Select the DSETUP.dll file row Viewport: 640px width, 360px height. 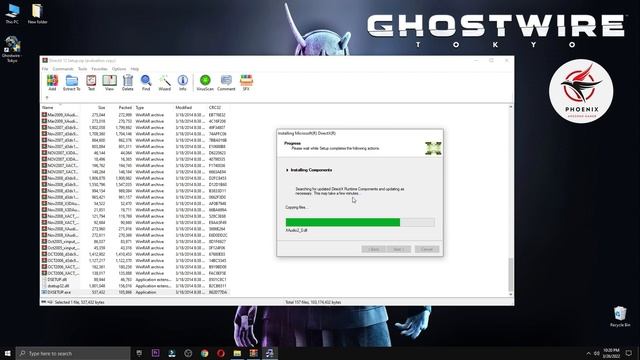(x=135, y=280)
